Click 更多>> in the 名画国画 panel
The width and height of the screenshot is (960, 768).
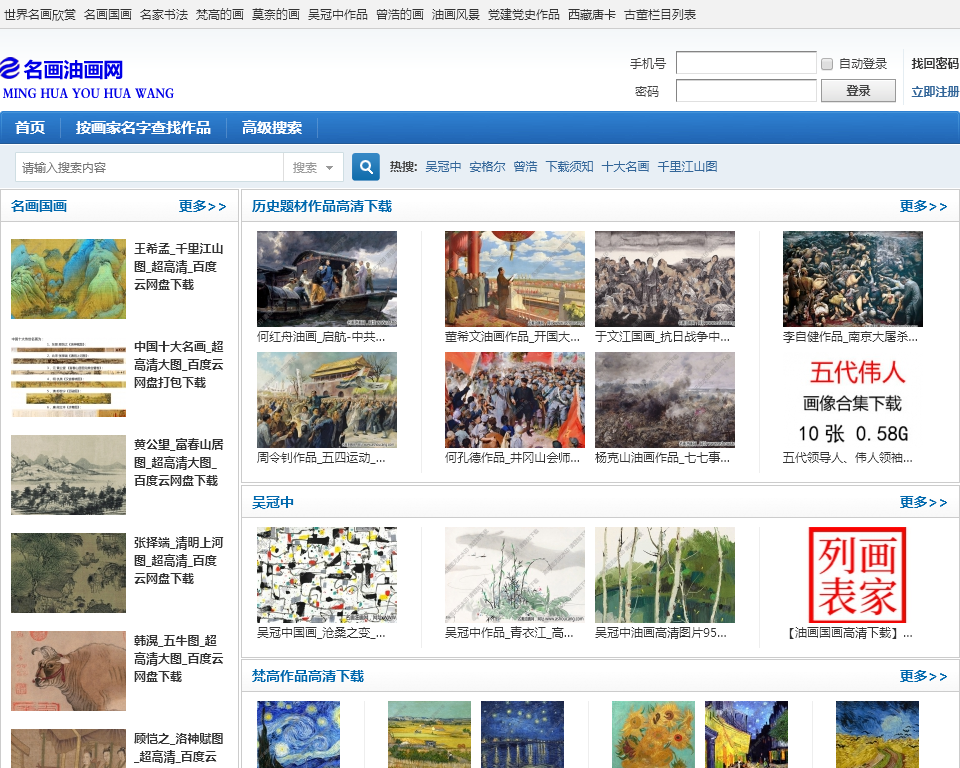203,206
